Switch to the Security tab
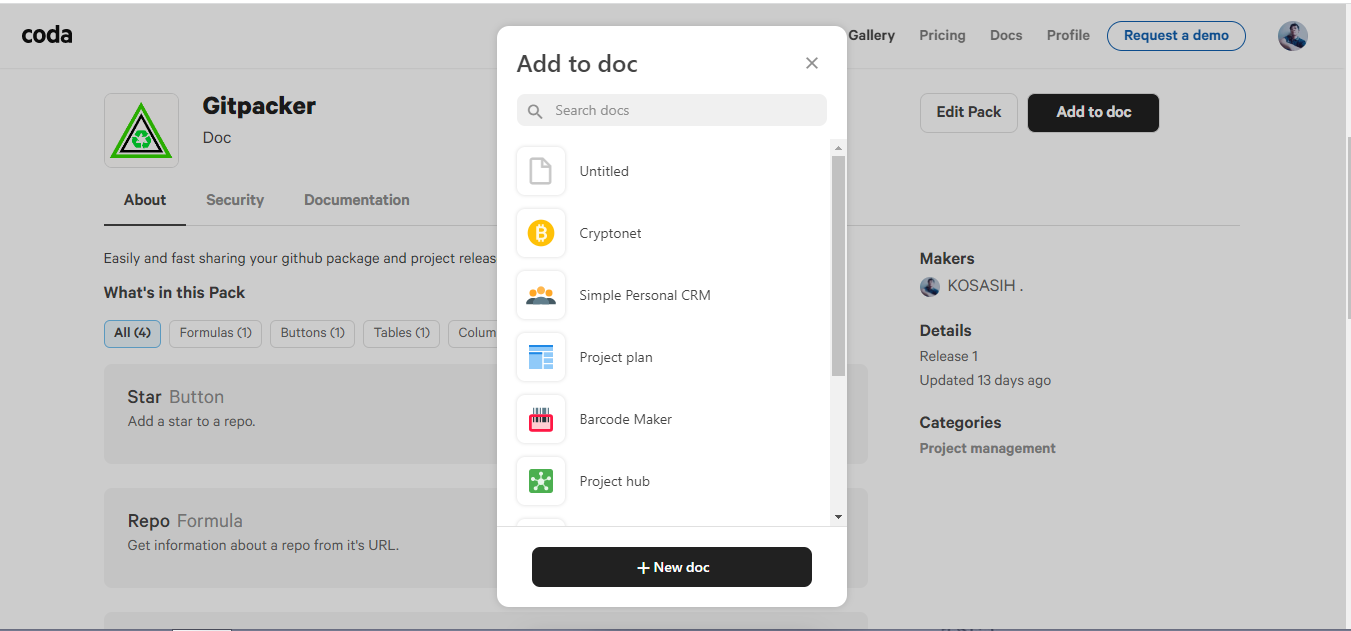 click(x=235, y=200)
